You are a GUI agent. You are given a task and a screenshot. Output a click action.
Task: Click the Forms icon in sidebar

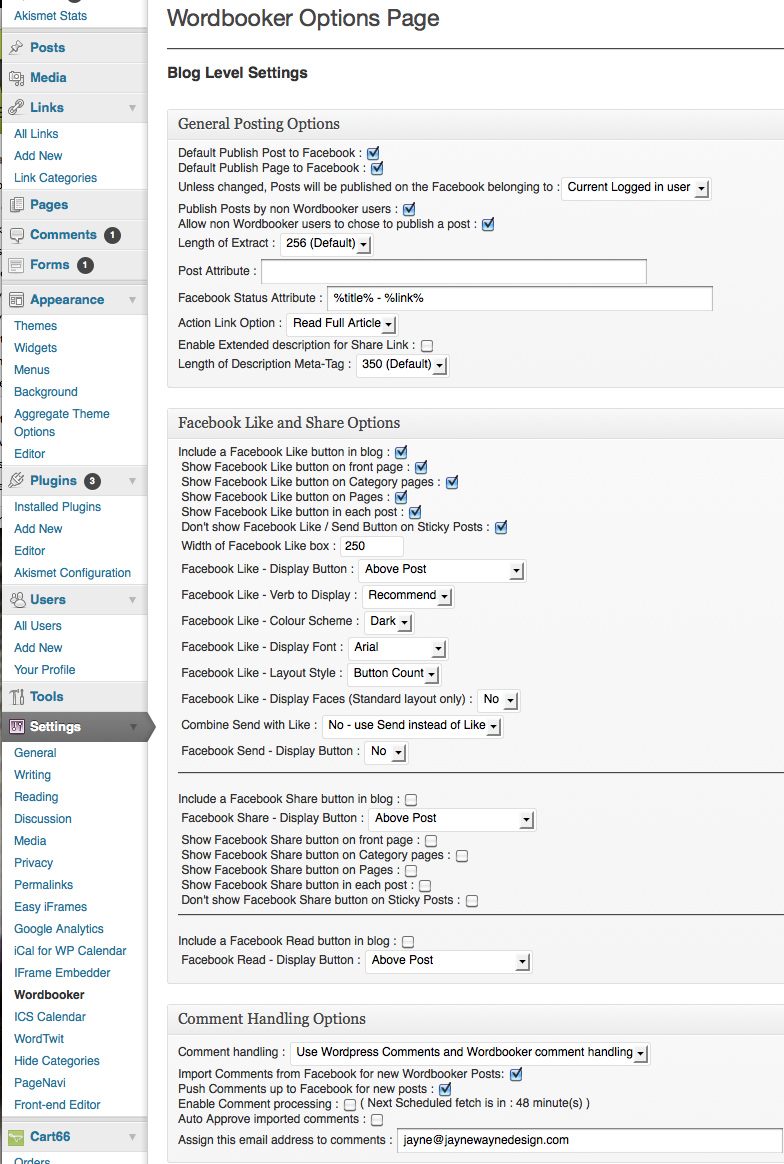[16, 265]
